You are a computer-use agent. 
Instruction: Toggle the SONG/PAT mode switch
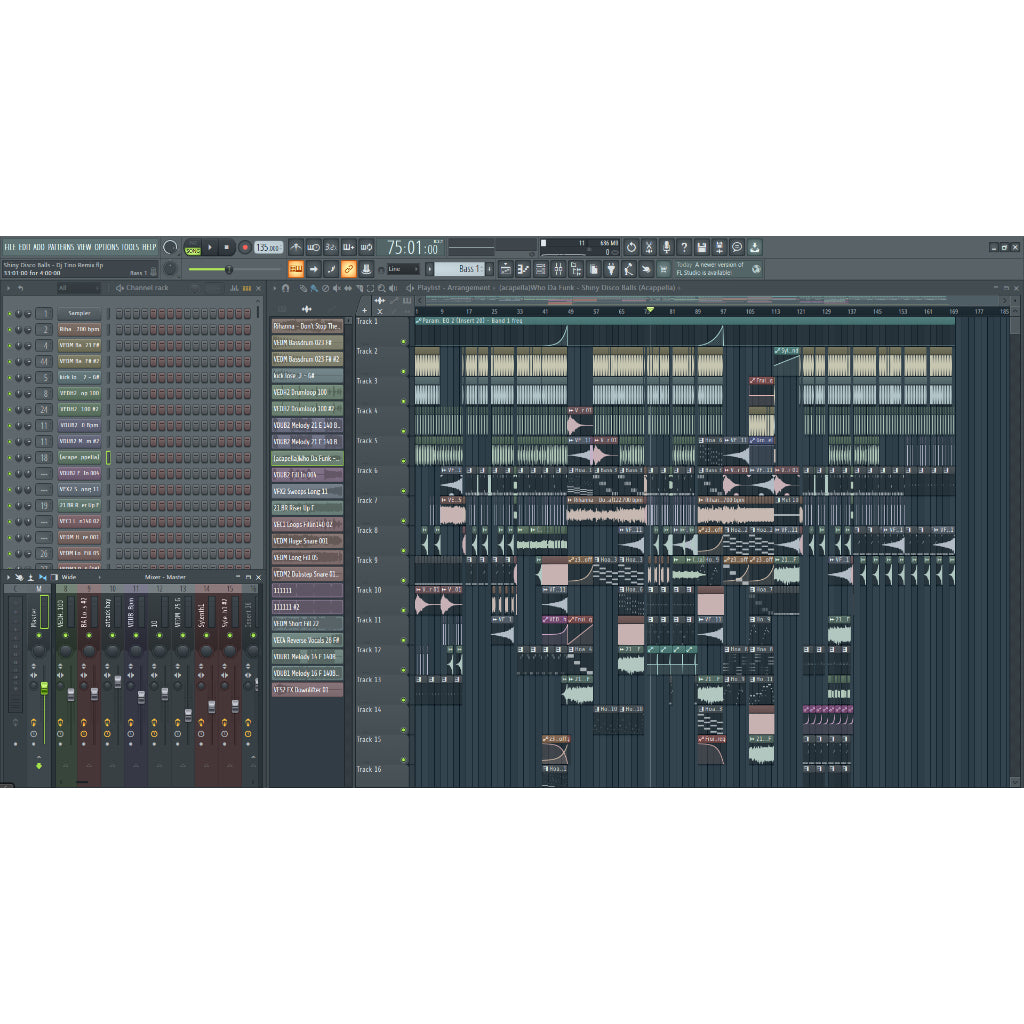(x=193, y=250)
